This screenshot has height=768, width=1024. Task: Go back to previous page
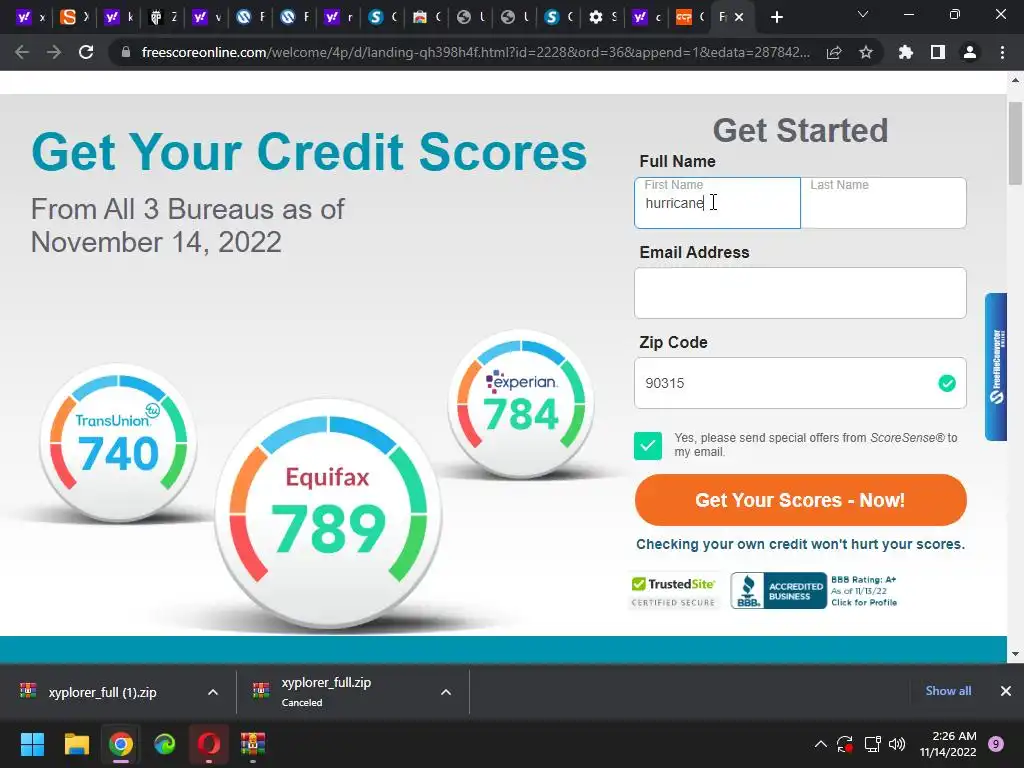22,52
